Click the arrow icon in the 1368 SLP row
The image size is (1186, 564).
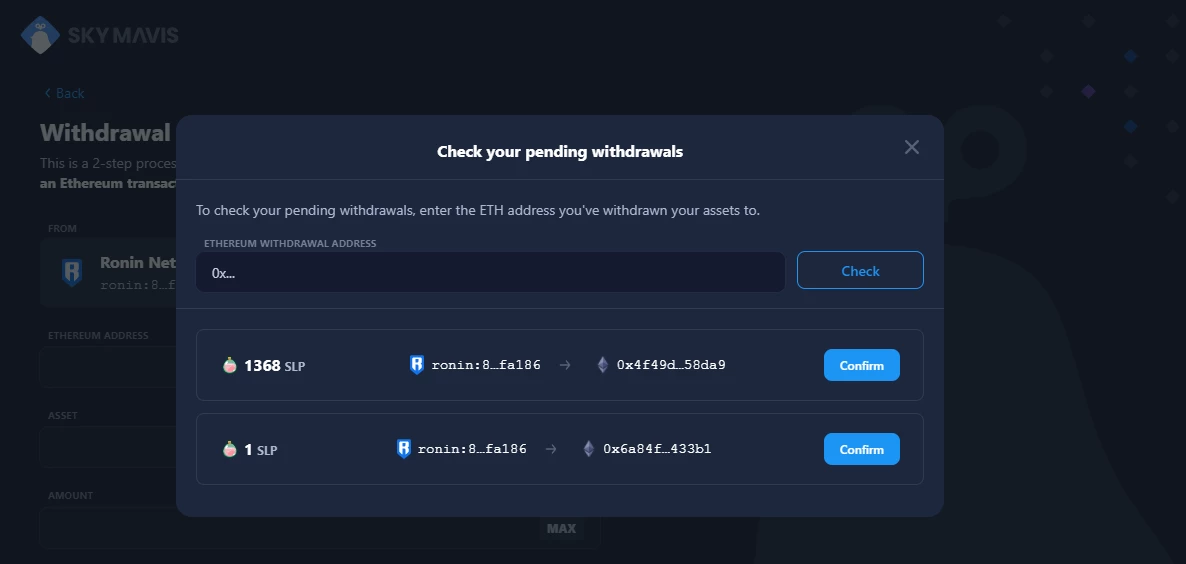(x=565, y=365)
